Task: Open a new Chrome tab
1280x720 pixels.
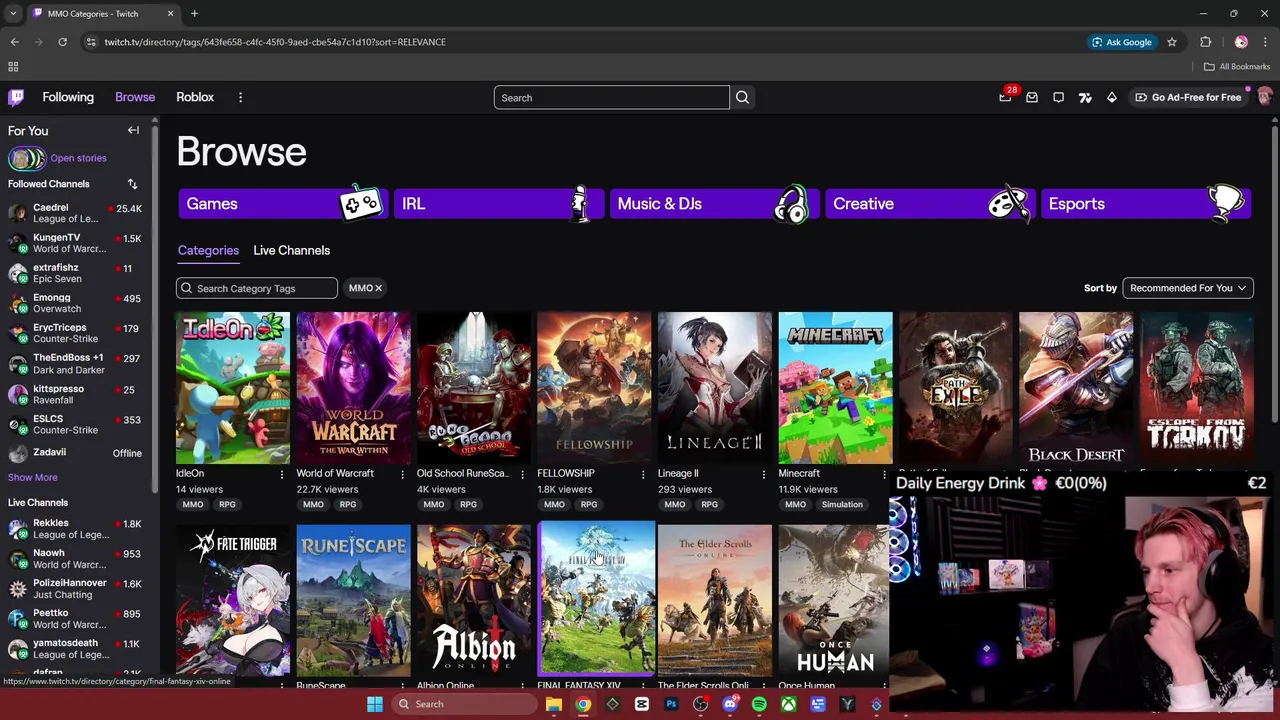Action: (194, 13)
